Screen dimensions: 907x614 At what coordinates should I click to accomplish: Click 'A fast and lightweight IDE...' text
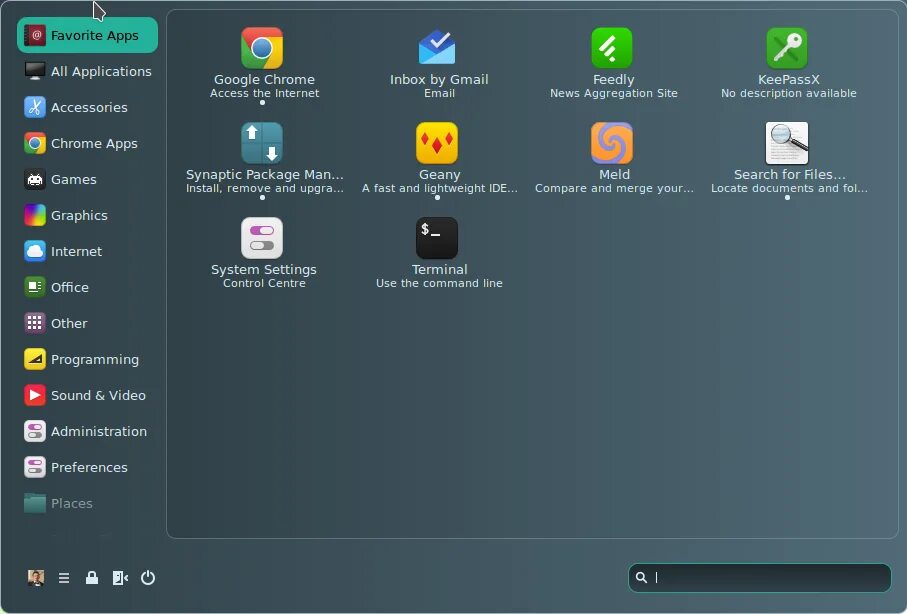tap(440, 188)
